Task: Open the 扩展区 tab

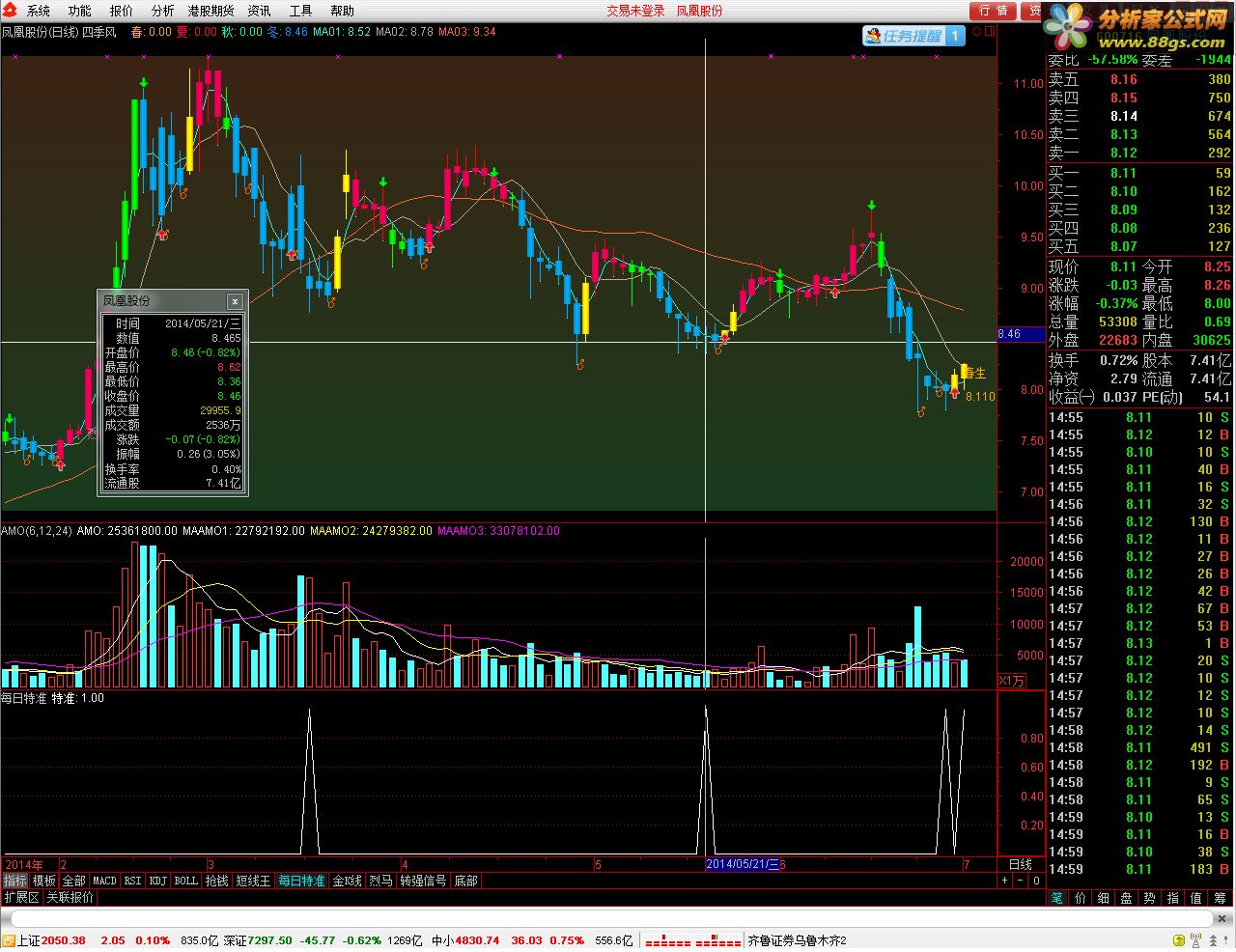Action: (21, 897)
